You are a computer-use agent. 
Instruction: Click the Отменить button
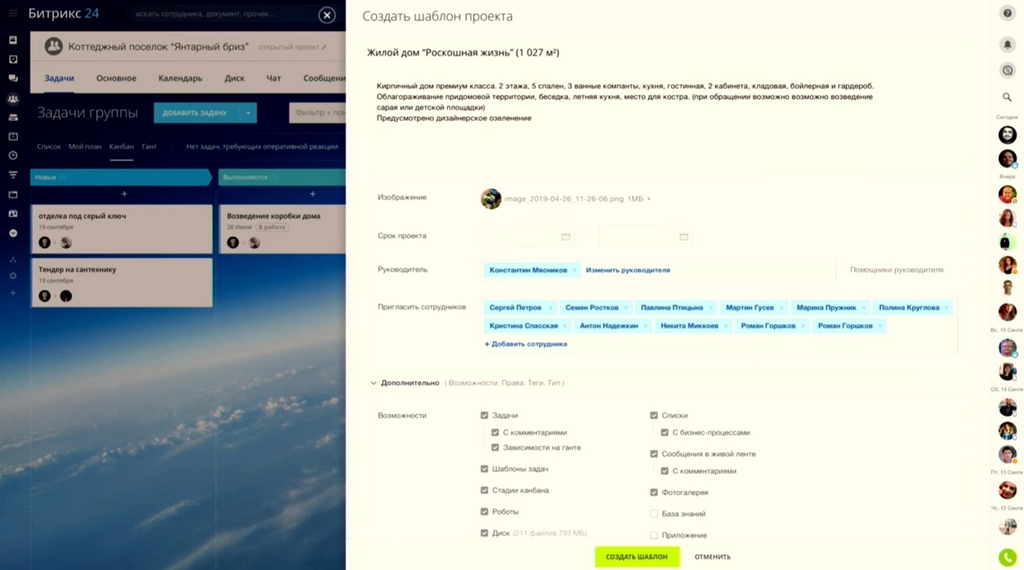coord(712,557)
